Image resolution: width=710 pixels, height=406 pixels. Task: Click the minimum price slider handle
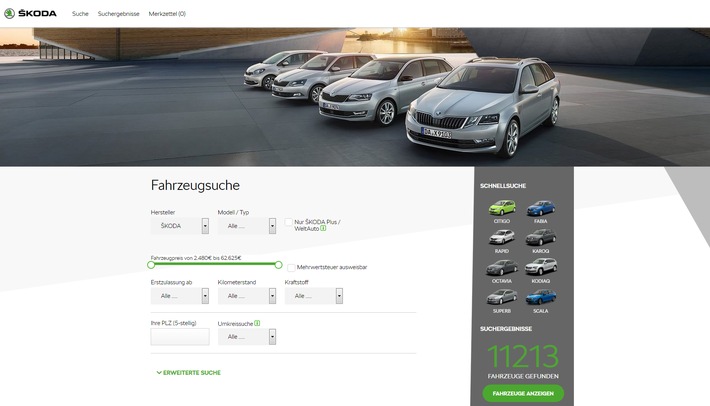pos(151,265)
